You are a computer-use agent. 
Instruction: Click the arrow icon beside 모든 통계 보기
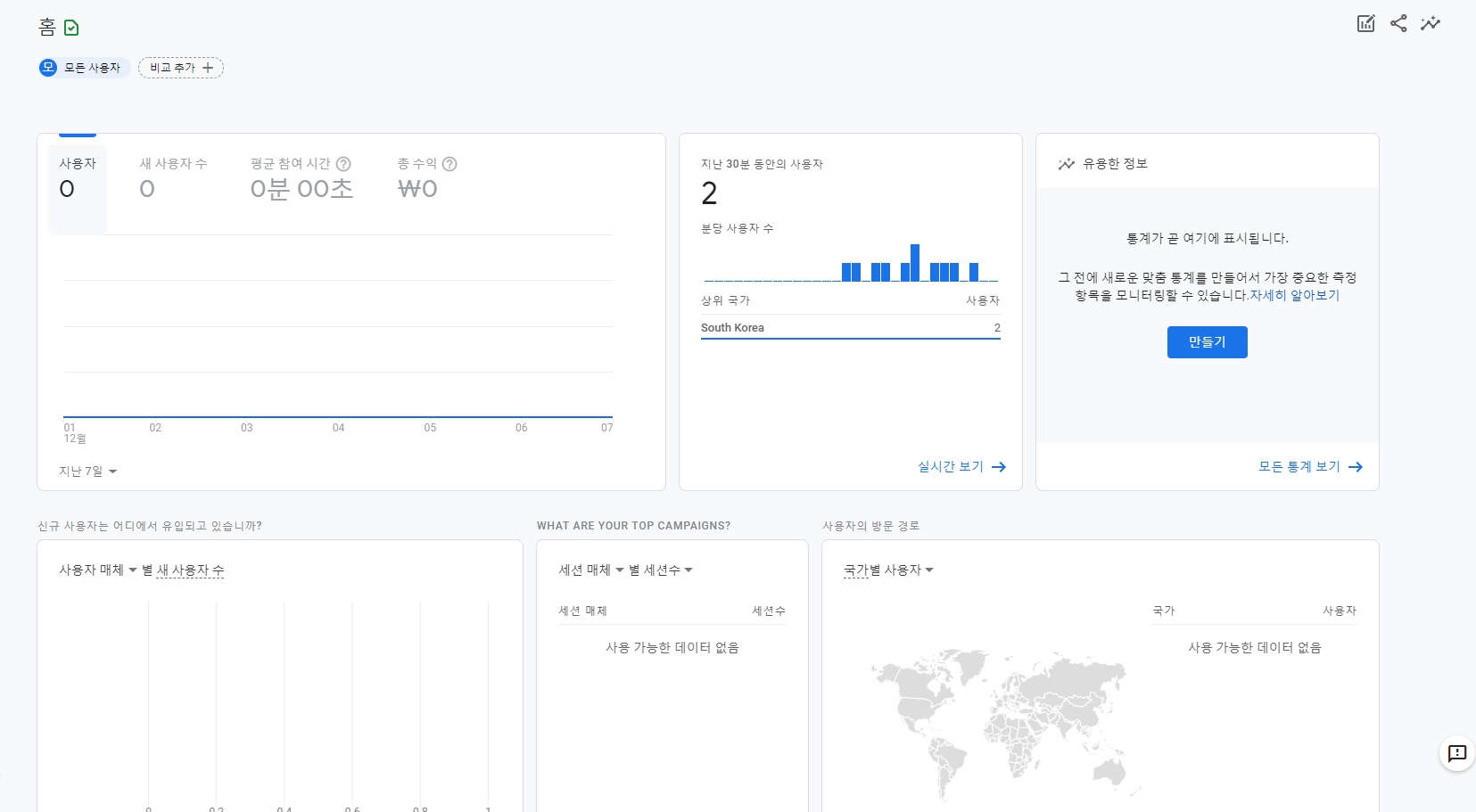(x=1356, y=467)
